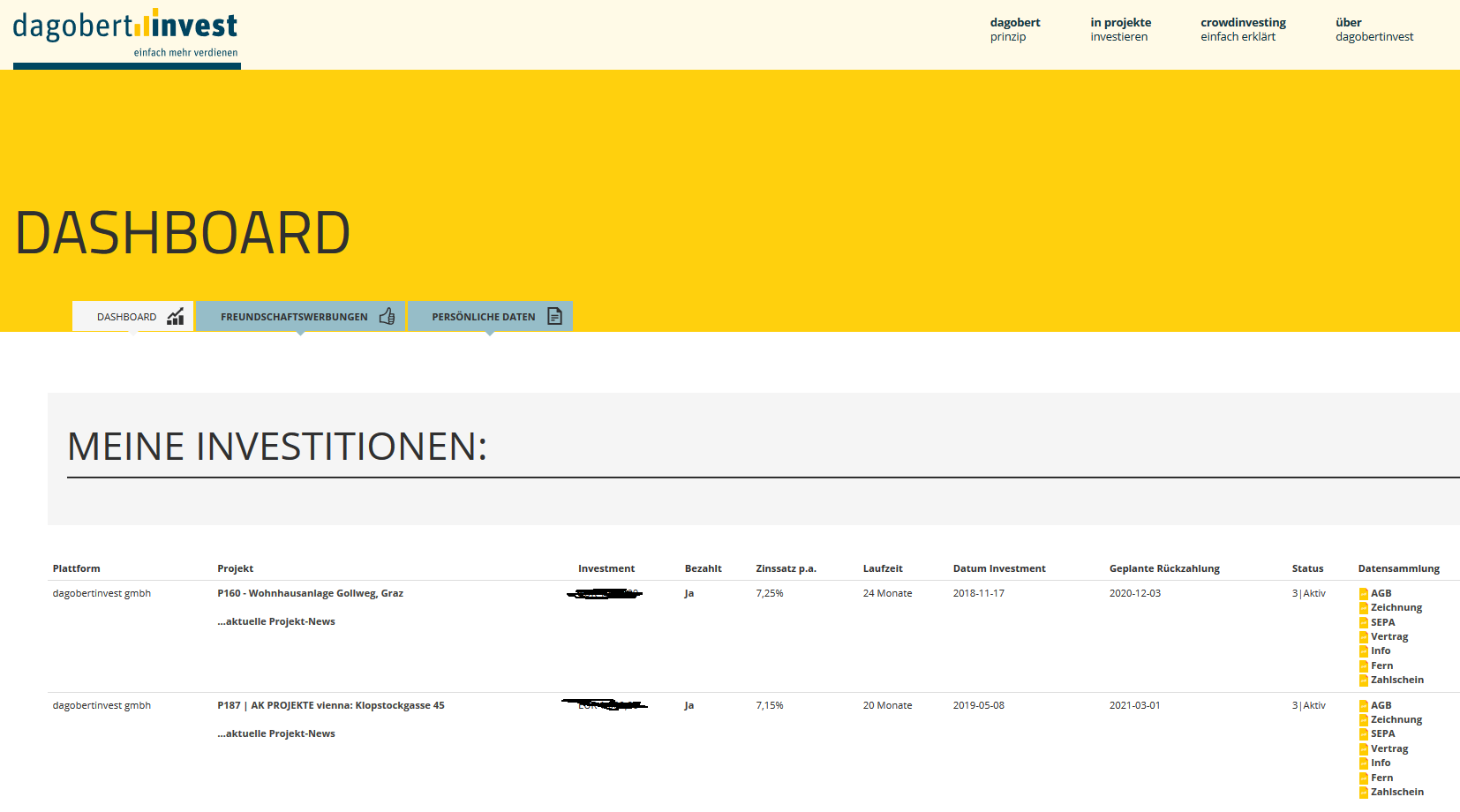The image size is (1460, 812).
Task: Open aktuelle Projekt-News for P187
Action: tap(275, 733)
